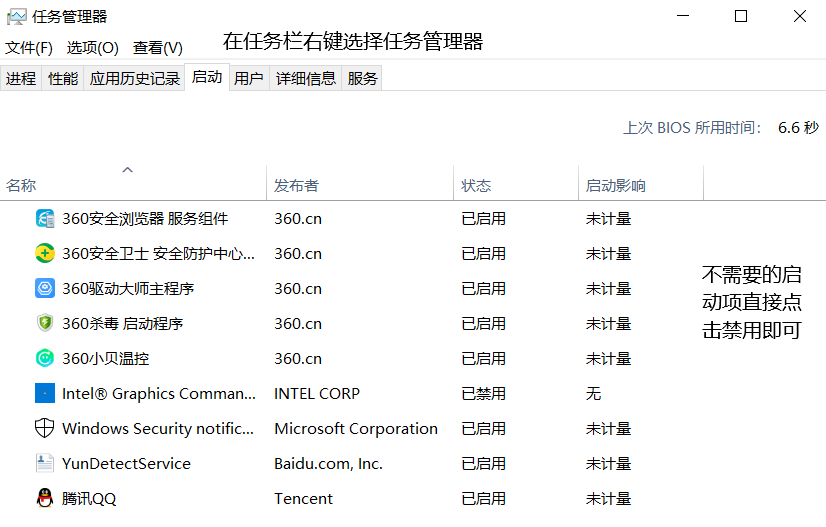Select the YunDetectService row name

126,464
